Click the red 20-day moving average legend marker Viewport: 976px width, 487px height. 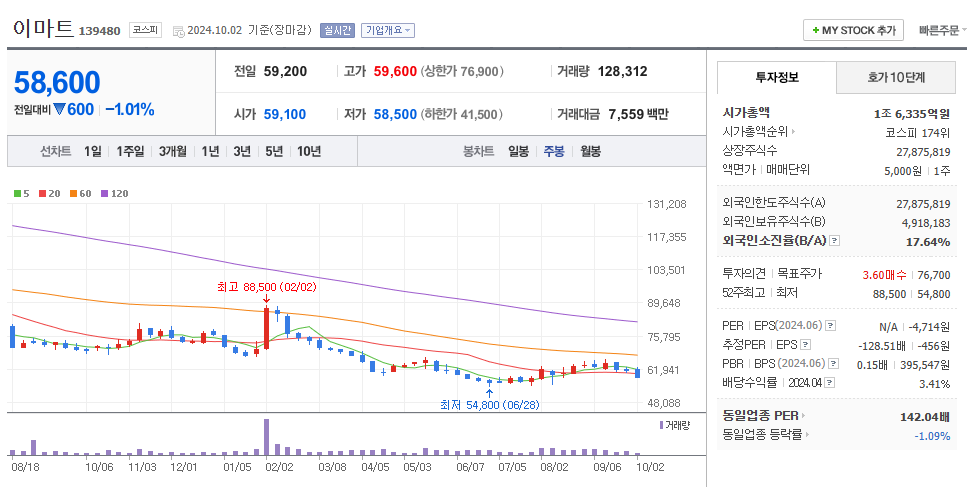[x=42, y=194]
